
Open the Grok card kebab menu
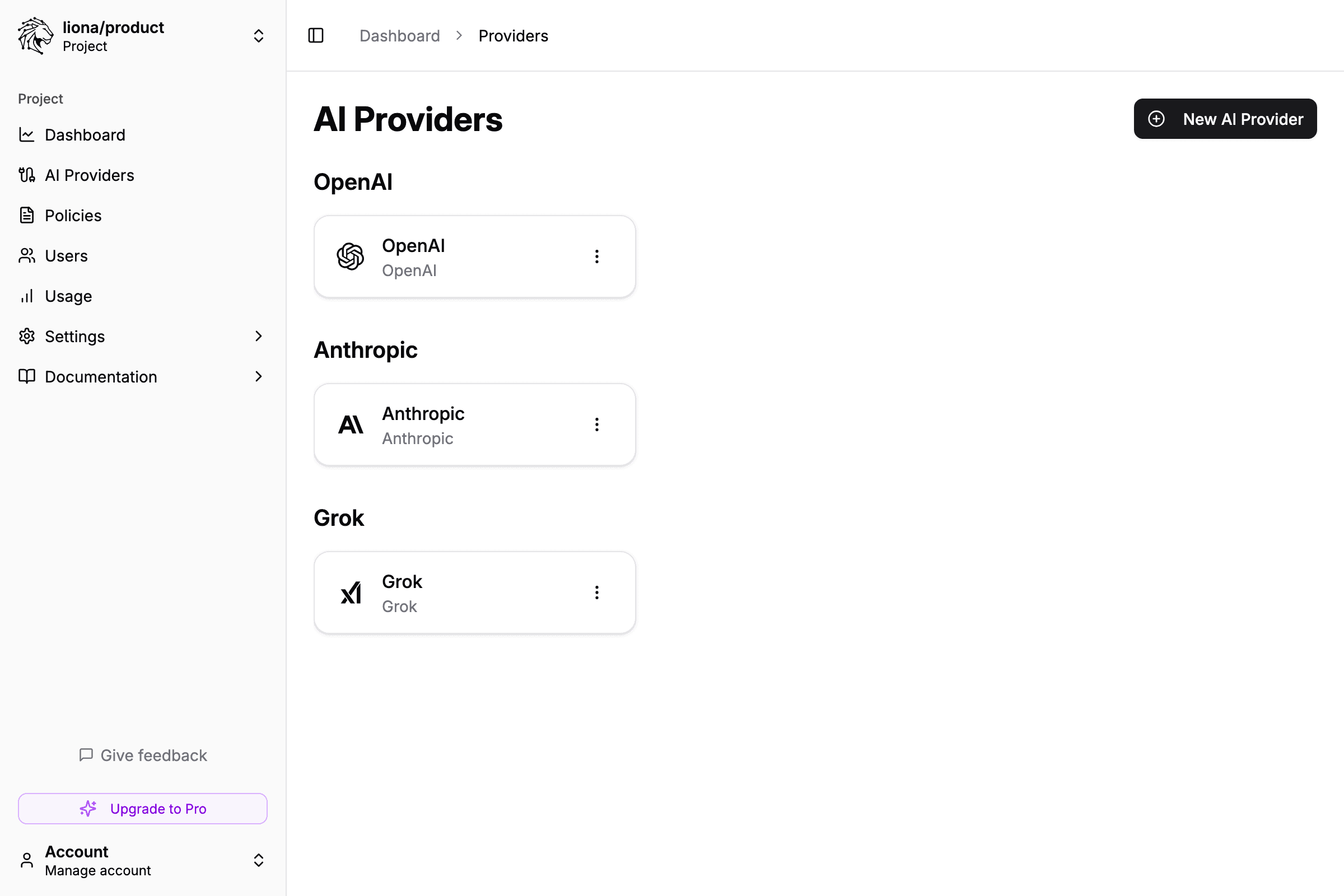coord(596,592)
